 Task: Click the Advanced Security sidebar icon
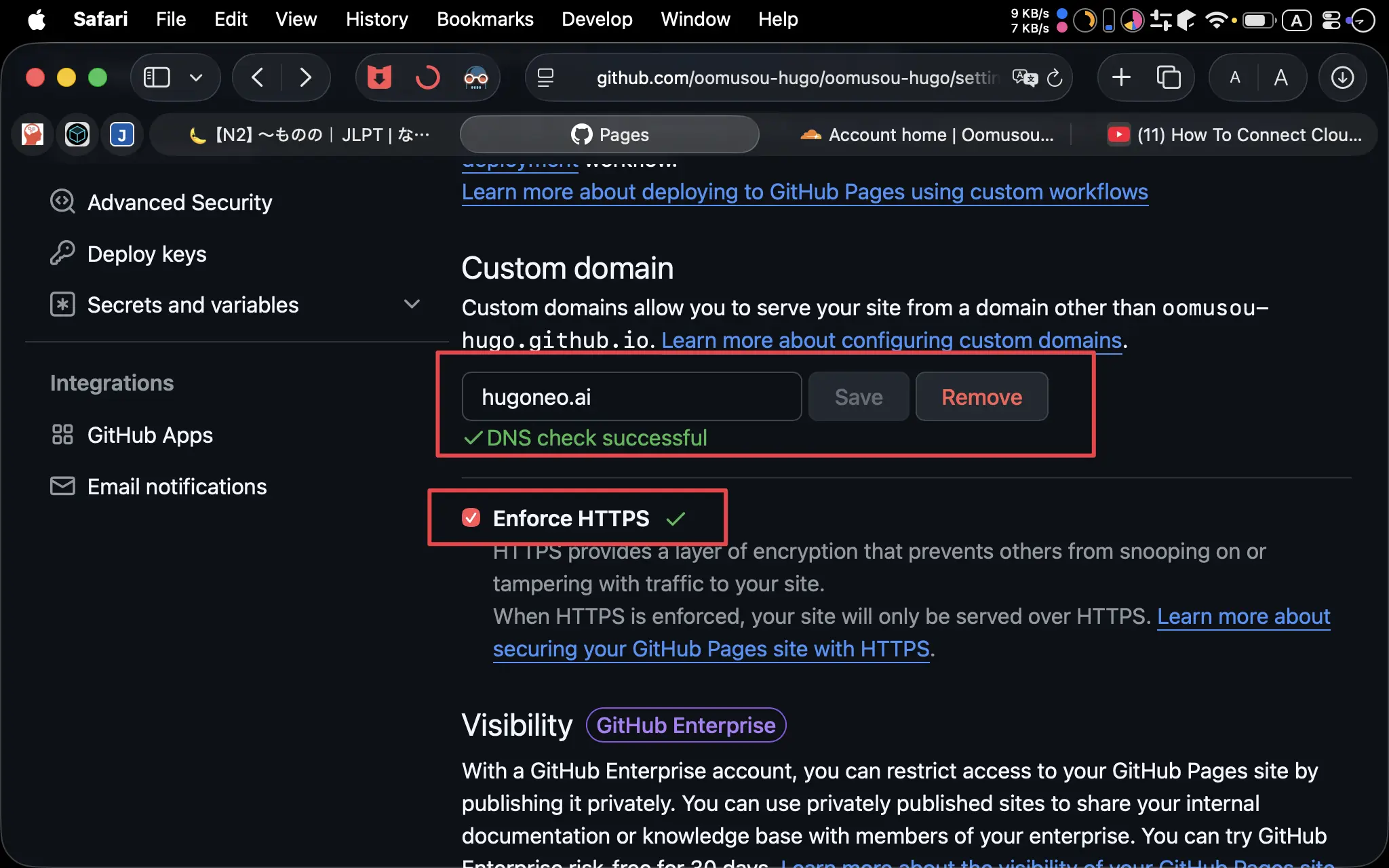pyautogui.click(x=62, y=201)
